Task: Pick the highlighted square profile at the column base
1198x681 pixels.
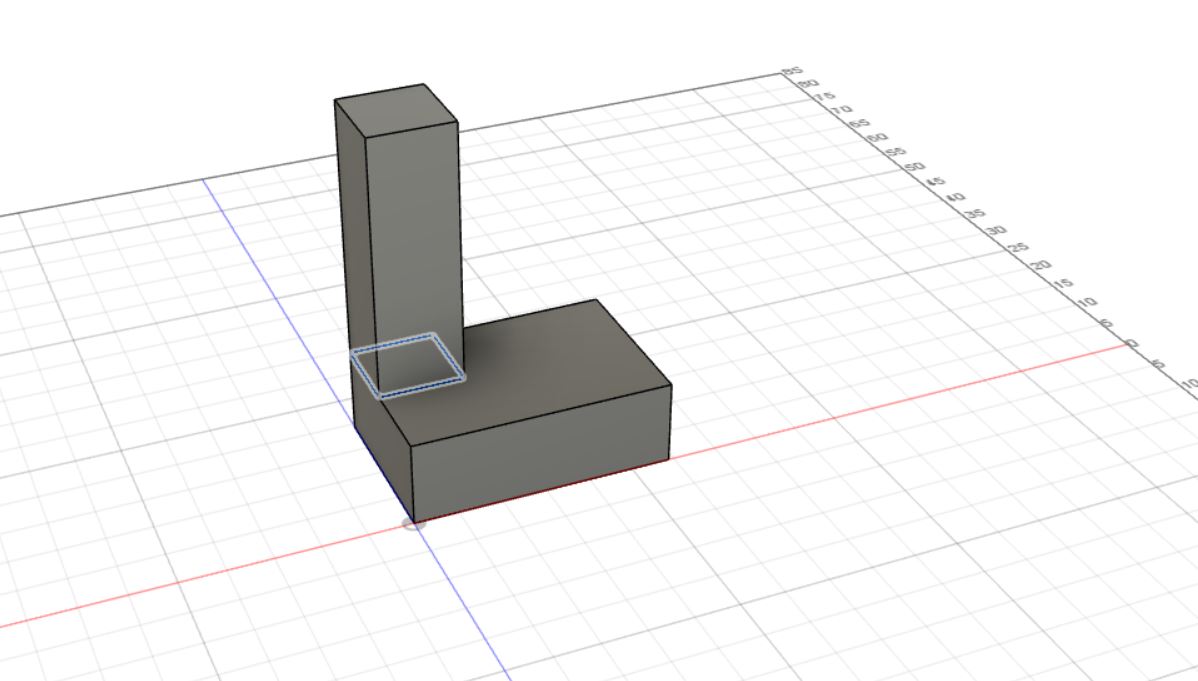Action: pyautogui.click(x=408, y=365)
